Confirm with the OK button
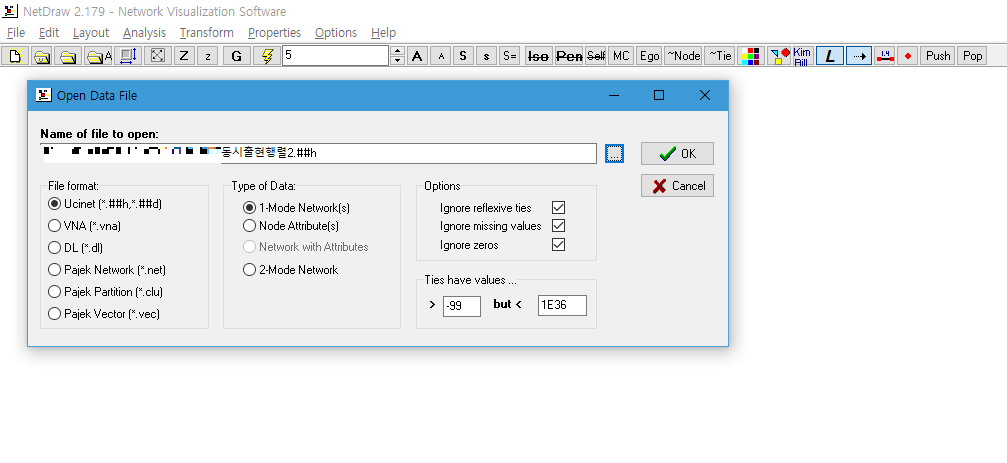 (677, 153)
